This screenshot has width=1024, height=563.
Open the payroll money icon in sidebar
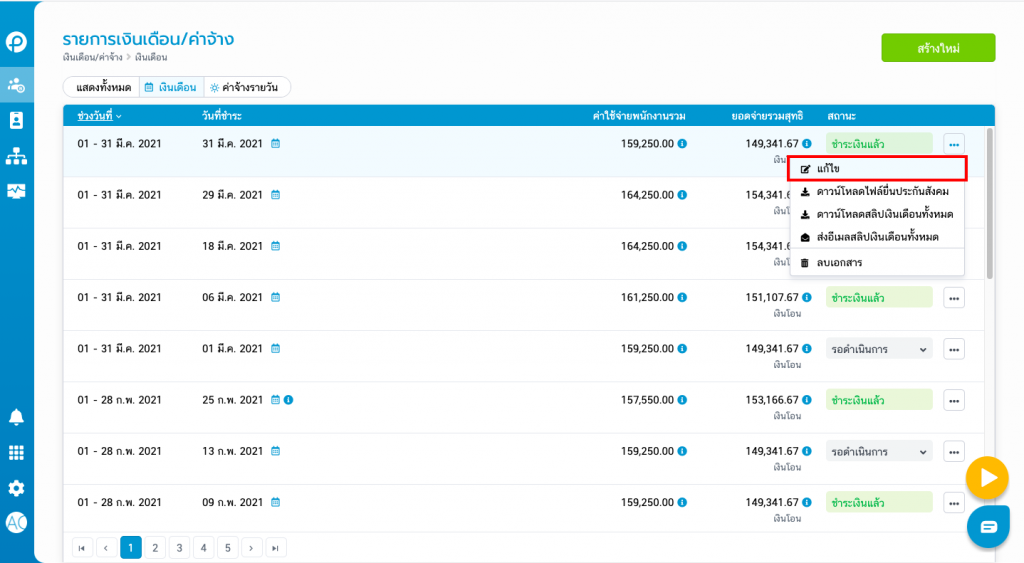16,85
